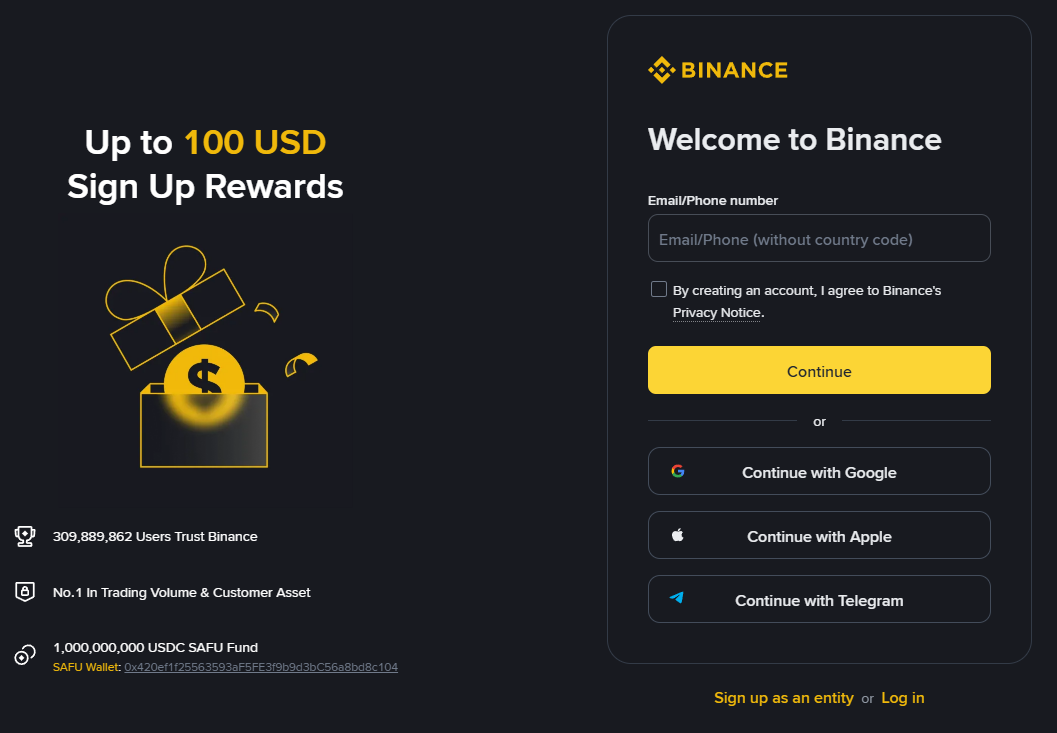The image size is (1057, 733).
Task: Click Sign up as an entity
Action: (x=784, y=698)
